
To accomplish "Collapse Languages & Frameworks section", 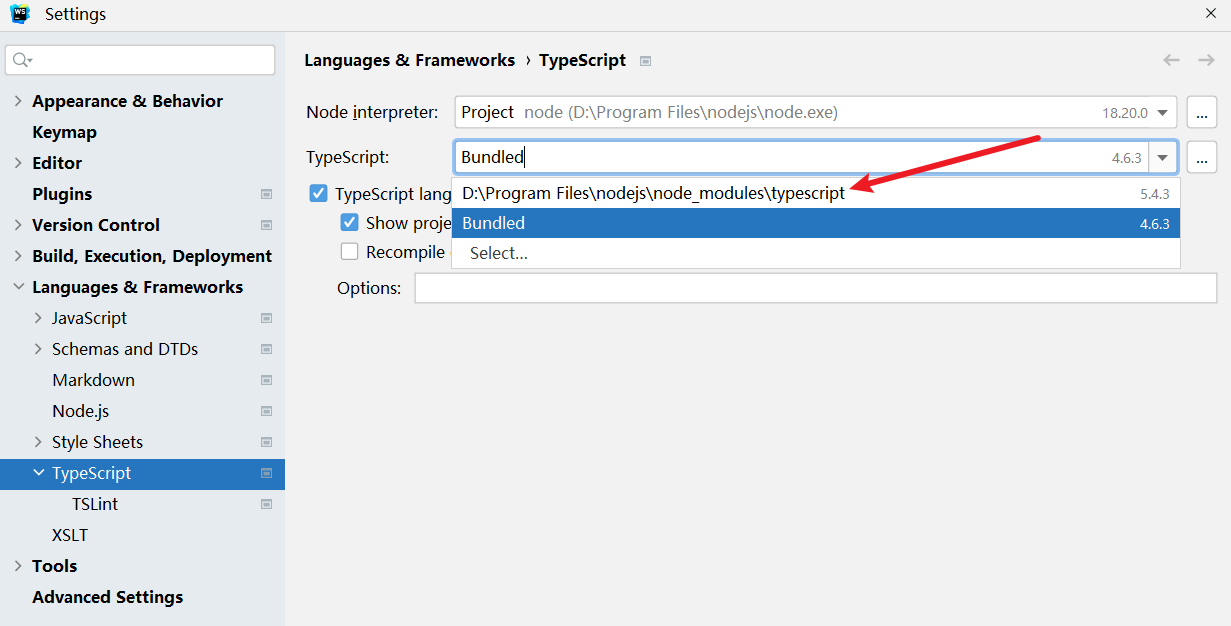I will 18,287.
